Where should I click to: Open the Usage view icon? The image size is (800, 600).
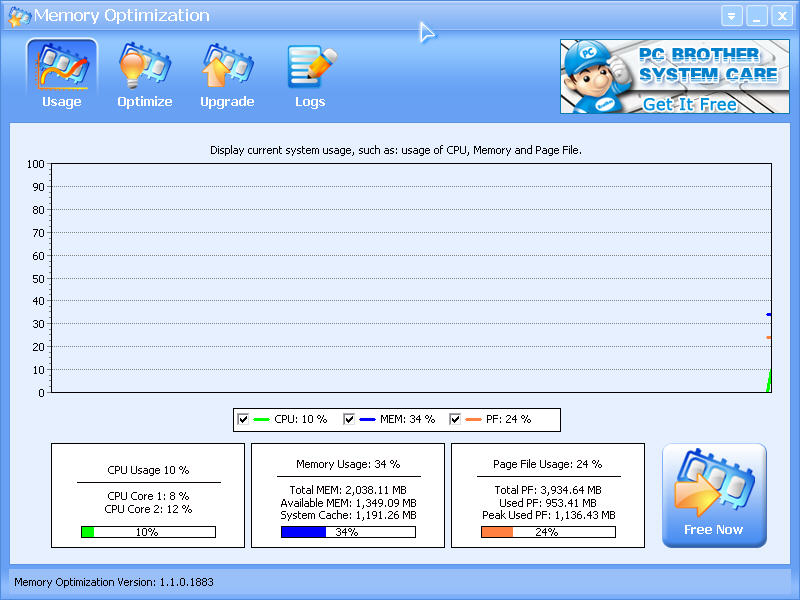[61, 67]
